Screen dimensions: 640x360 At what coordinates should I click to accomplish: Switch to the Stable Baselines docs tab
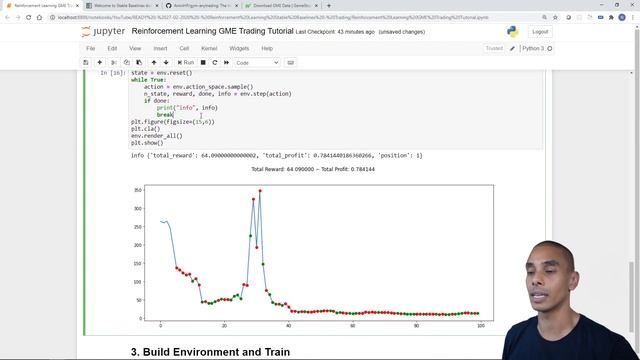(x=121, y=6)
